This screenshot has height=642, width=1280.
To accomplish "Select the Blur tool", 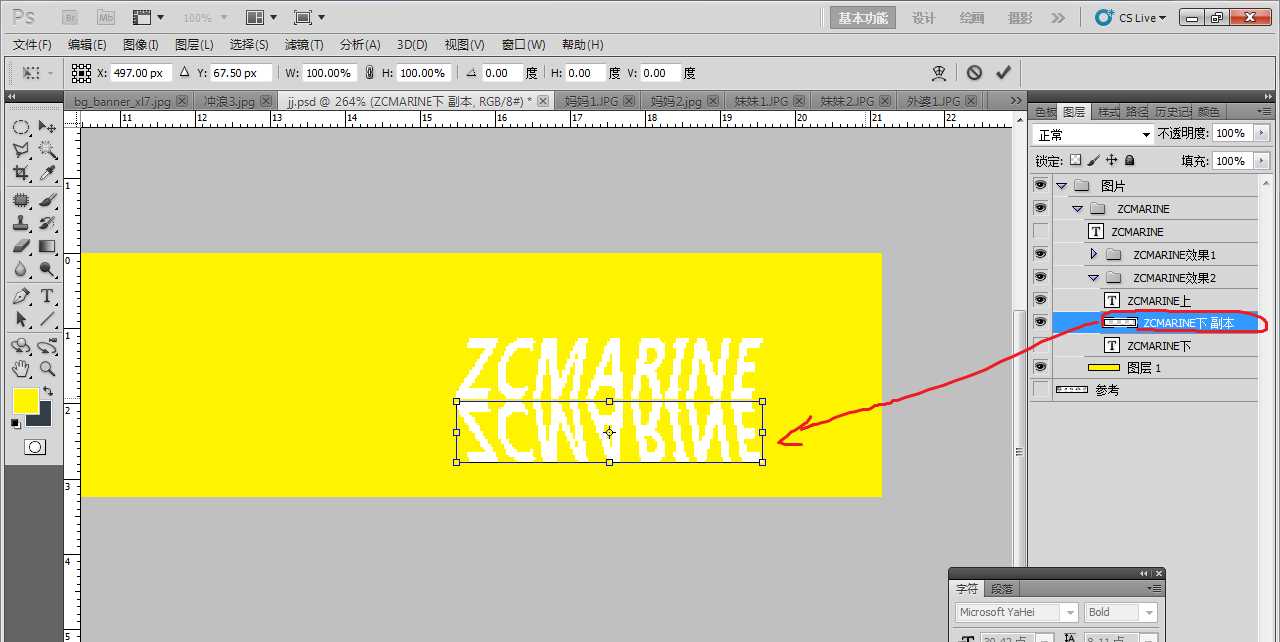I will pyautogui.click(x=21, y=269).
